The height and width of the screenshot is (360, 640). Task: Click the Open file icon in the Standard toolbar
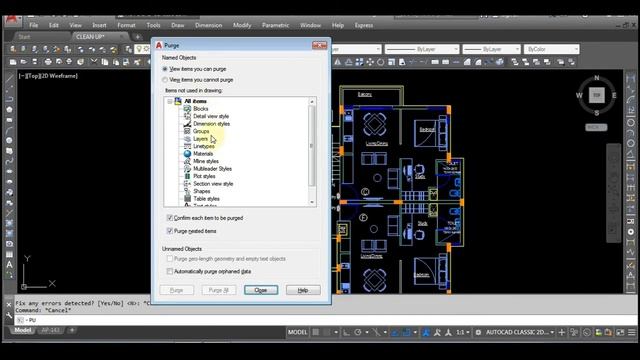click(x=24, y=62)
